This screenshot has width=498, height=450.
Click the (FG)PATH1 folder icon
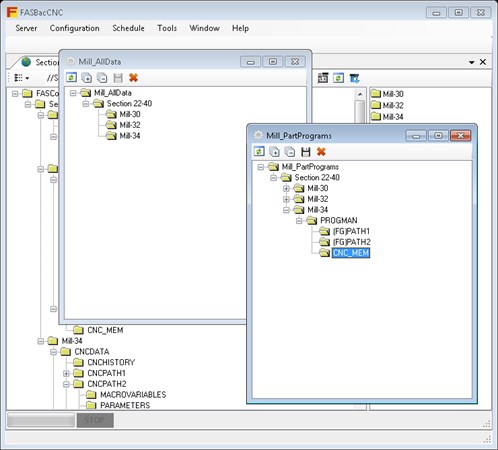point(324,231)
